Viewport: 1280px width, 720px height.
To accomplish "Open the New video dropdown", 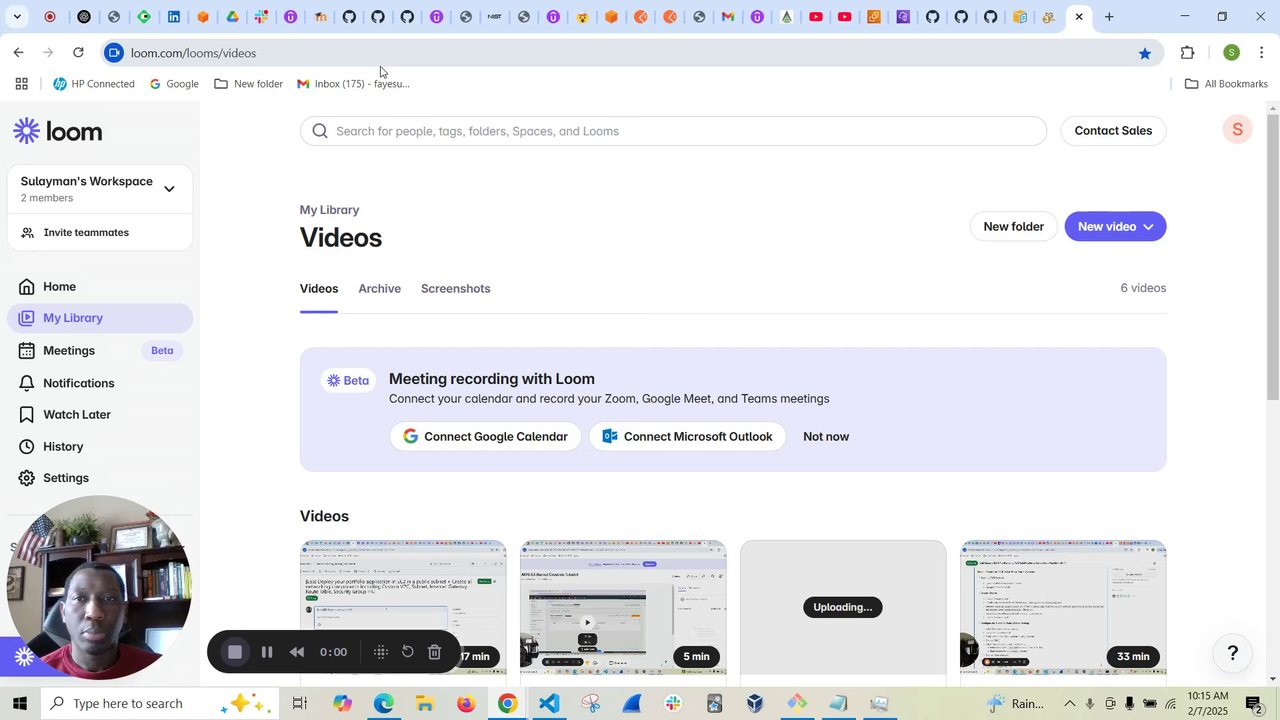I will coord(1115,227).
